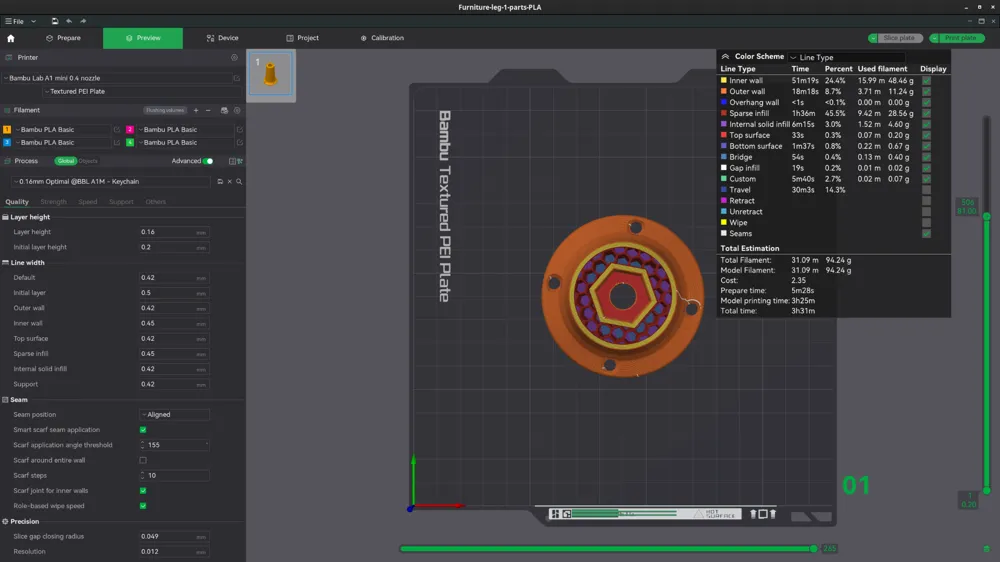Open filament 3 Bambu PLA Basic dropdown

(63, 142)
